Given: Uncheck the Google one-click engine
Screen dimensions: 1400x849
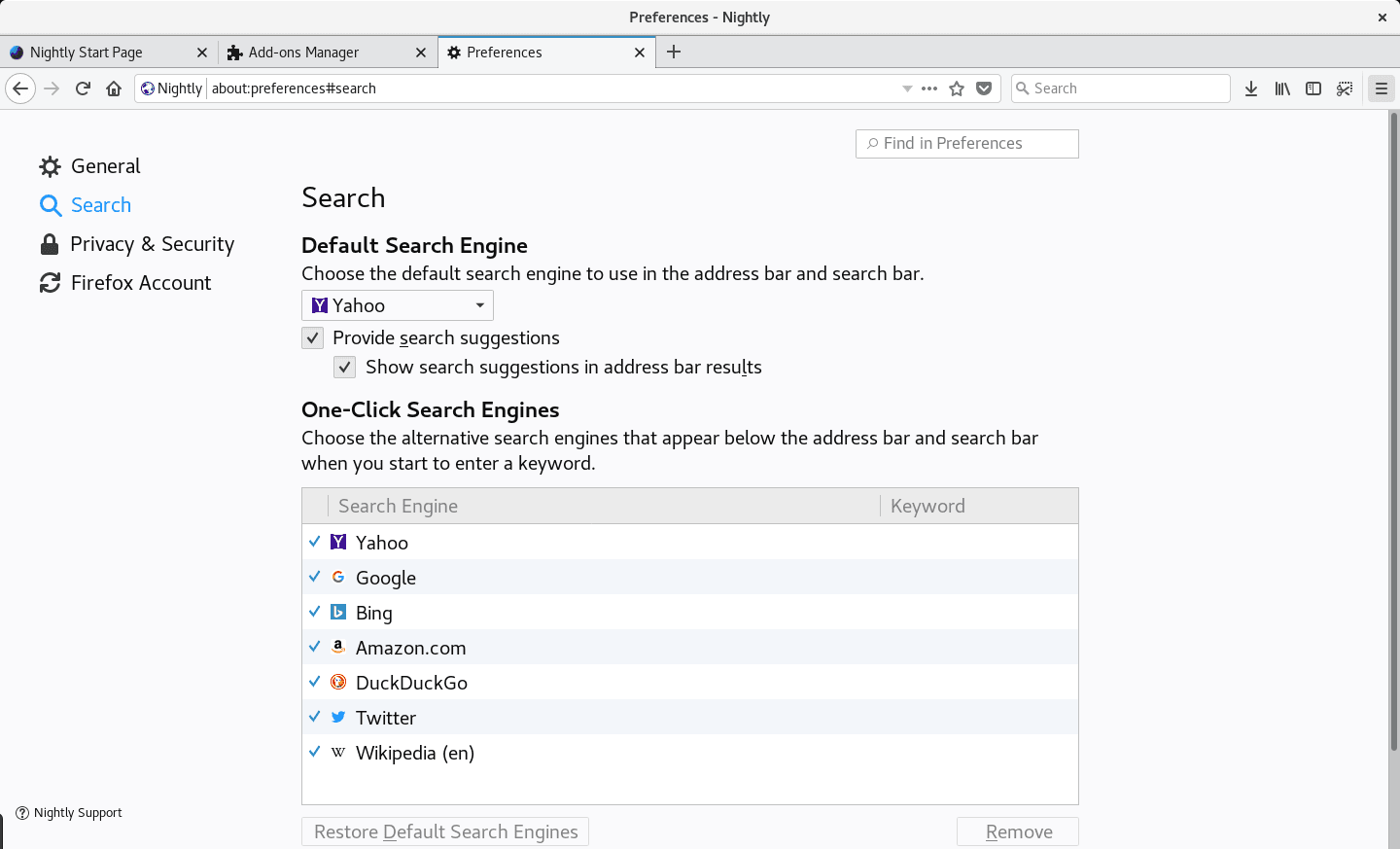Looking at the screenshot, I should [x=315, y=577].
